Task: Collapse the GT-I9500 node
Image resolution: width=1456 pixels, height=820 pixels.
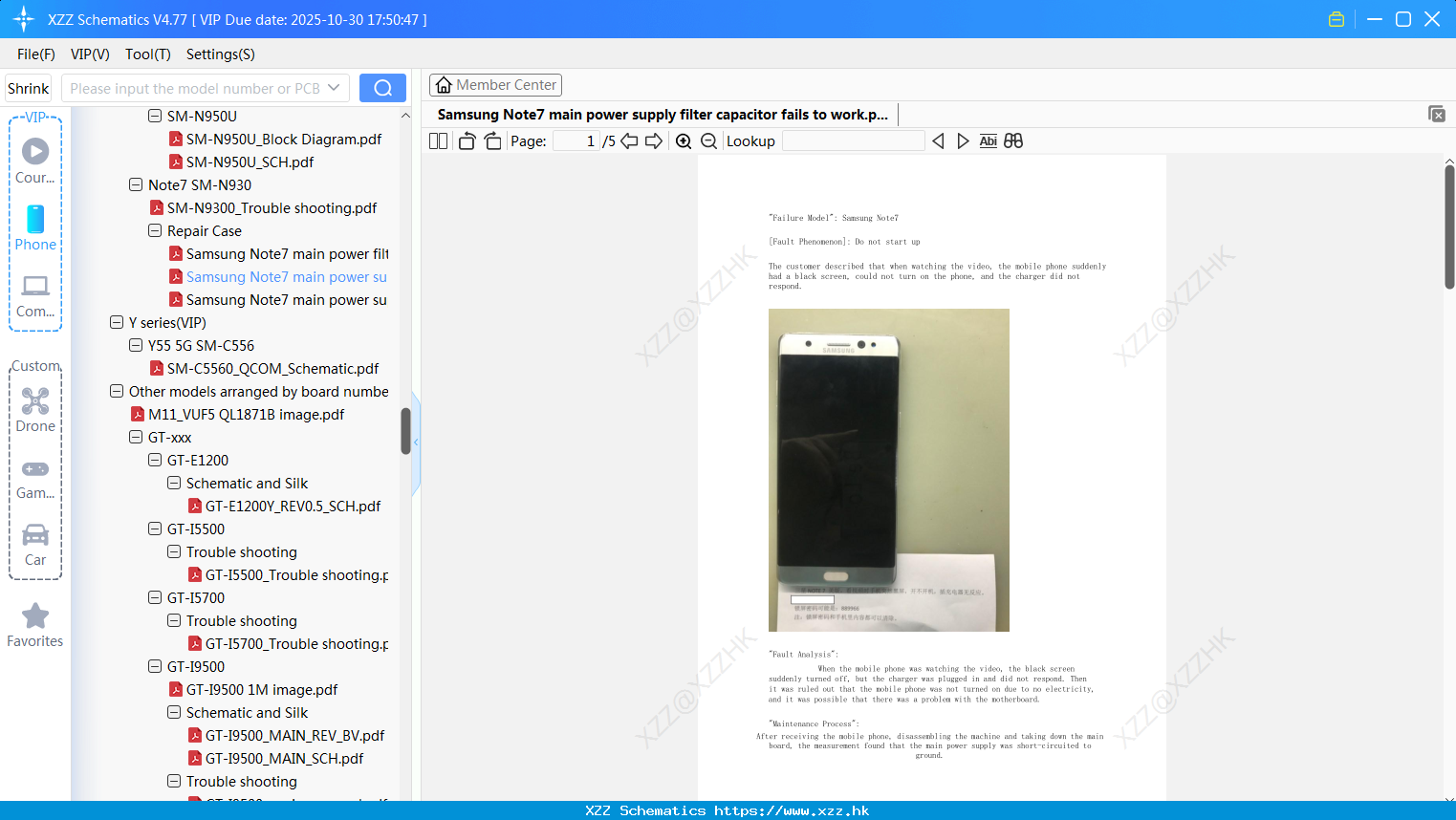Action: tap(155, 666)
